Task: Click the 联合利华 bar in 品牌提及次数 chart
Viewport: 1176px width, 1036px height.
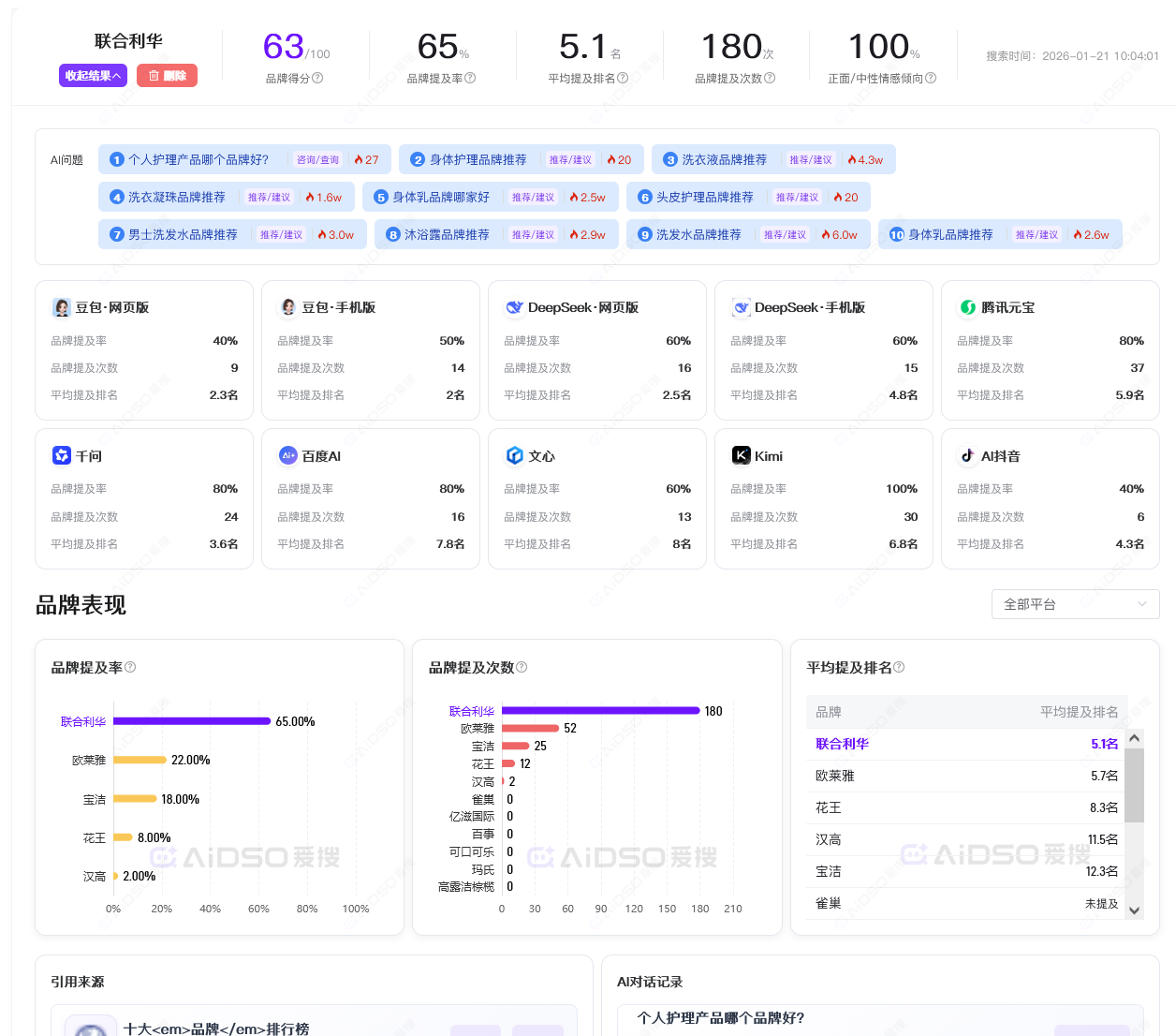Action: tap(600, 711)
